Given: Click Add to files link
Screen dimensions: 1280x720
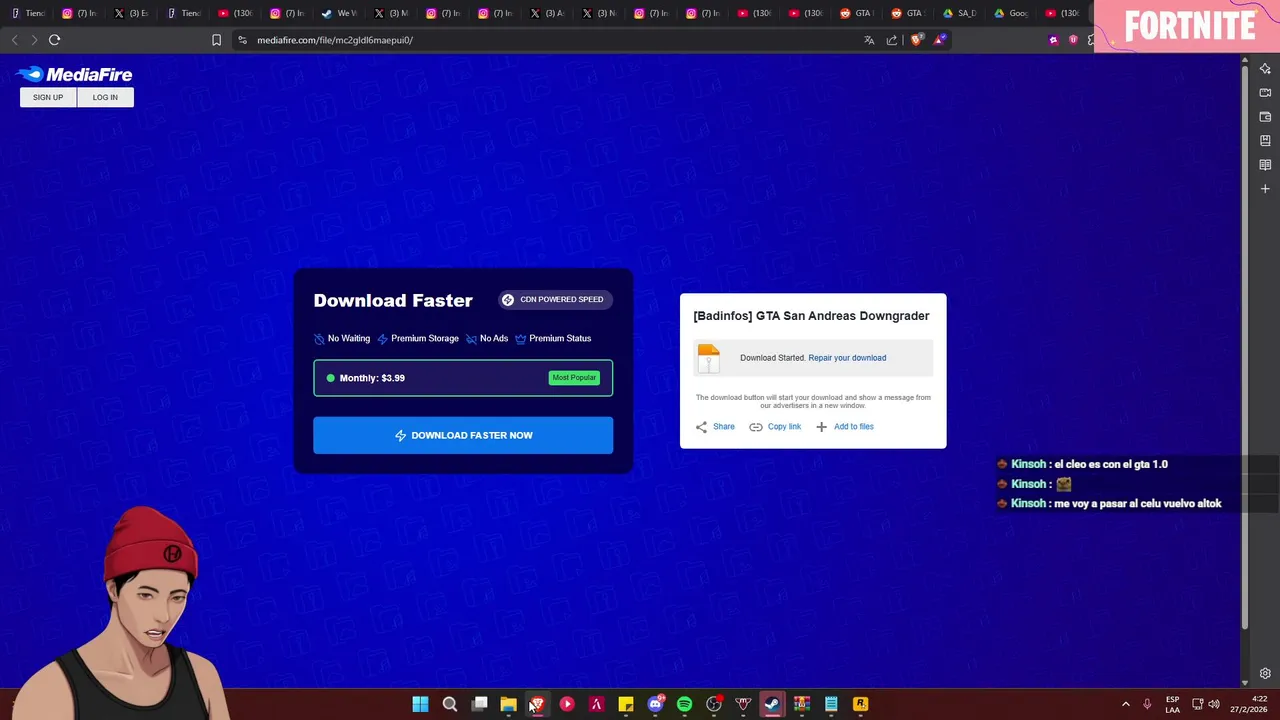Looking at the screenshot, I should (845, 427).
